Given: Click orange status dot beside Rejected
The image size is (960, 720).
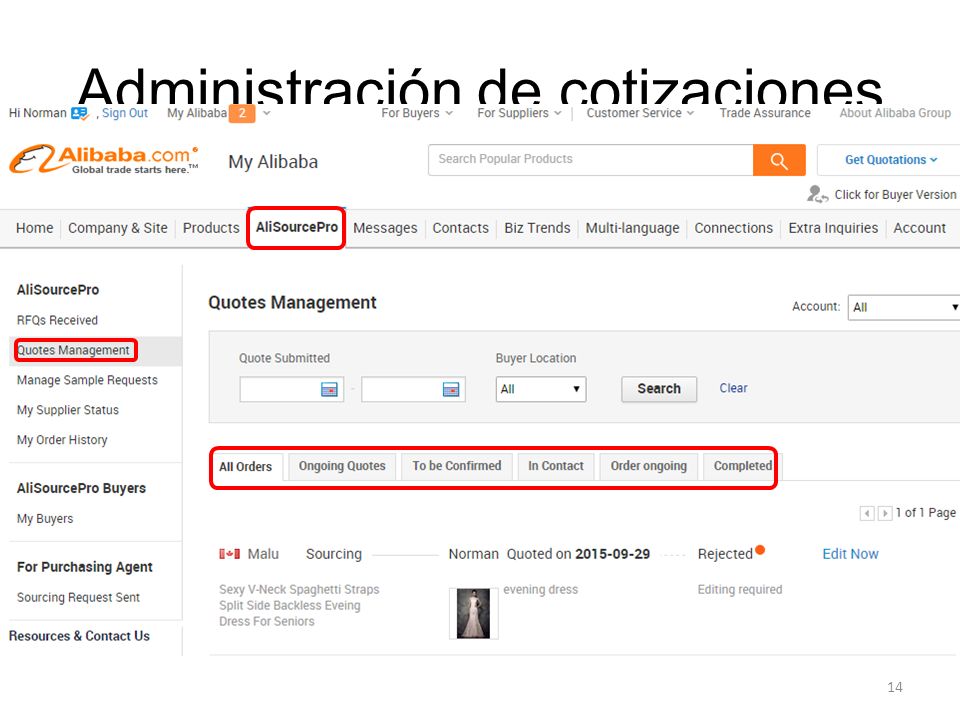Looking at the screenshot, I should (760, 549).
